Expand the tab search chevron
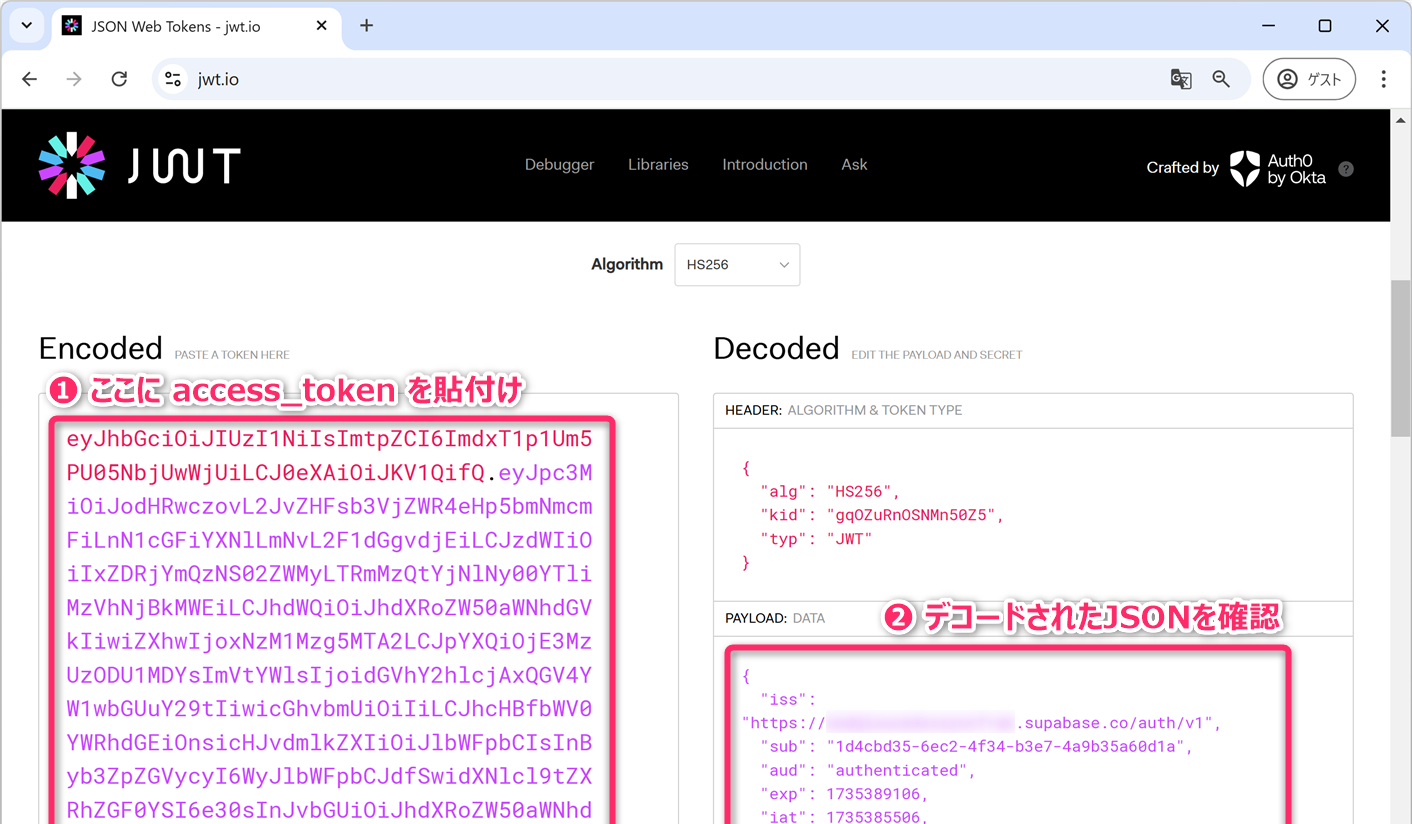This screenshot has width=1412, height=824. click(27, 26)
